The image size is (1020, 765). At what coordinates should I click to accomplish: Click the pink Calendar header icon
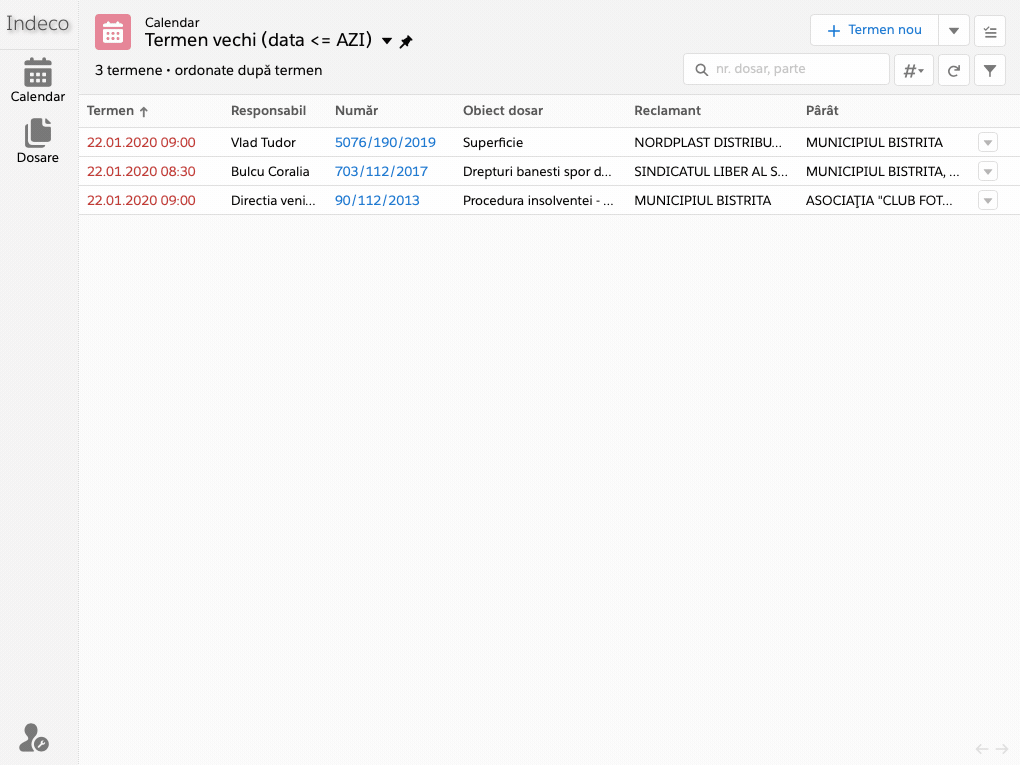113,32
